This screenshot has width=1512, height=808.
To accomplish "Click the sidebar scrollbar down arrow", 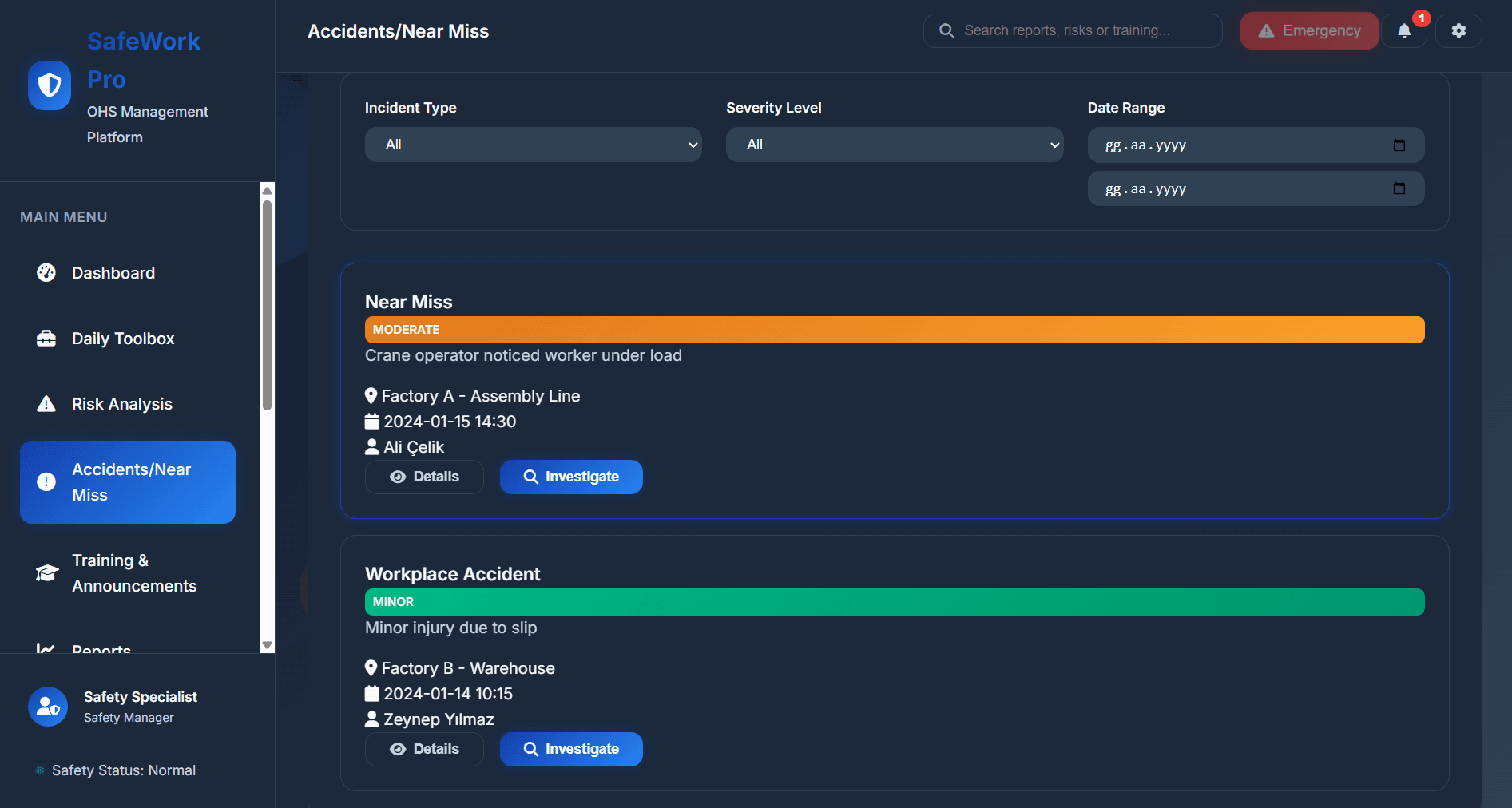I will [x=268, y=645].
